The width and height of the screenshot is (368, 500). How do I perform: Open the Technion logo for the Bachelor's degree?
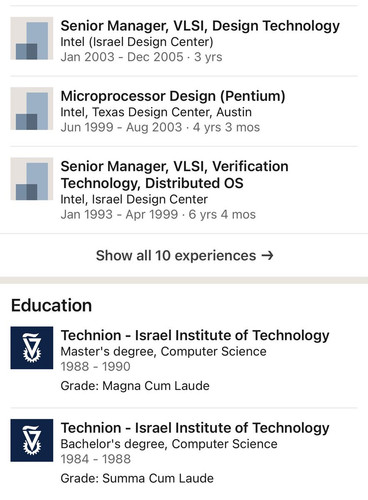click(32, 440)
